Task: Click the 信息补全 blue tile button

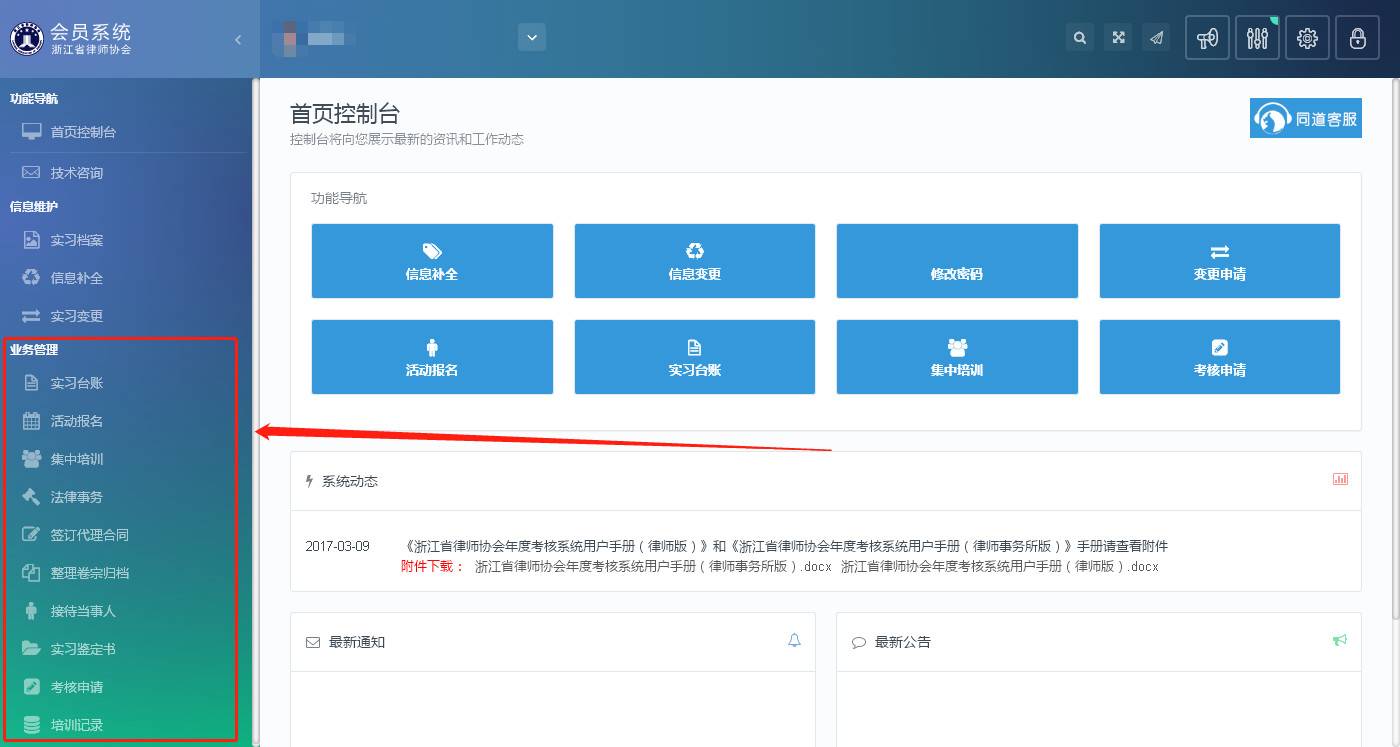Action: pos(432,261)
